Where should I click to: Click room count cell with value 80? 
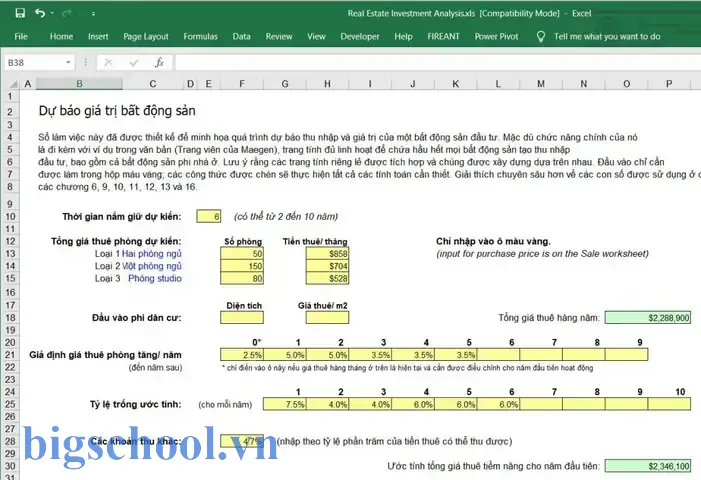coord(242,278)
